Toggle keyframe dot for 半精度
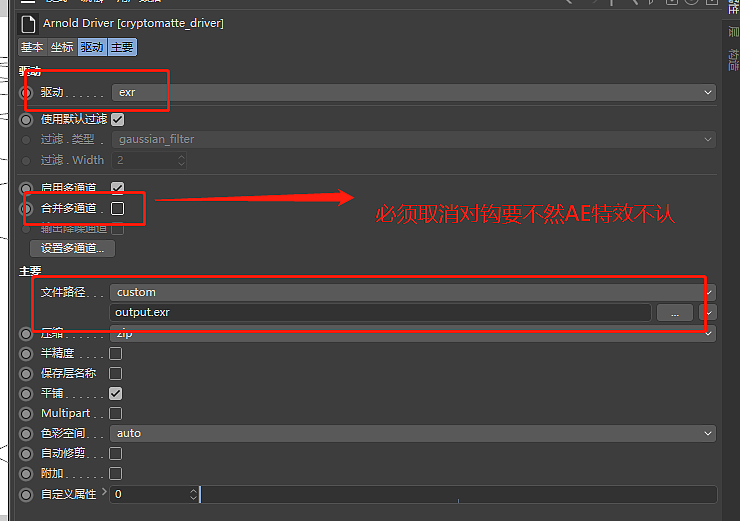Image resolution: width=740 pixels, height=521 pixels. point(26,353)
